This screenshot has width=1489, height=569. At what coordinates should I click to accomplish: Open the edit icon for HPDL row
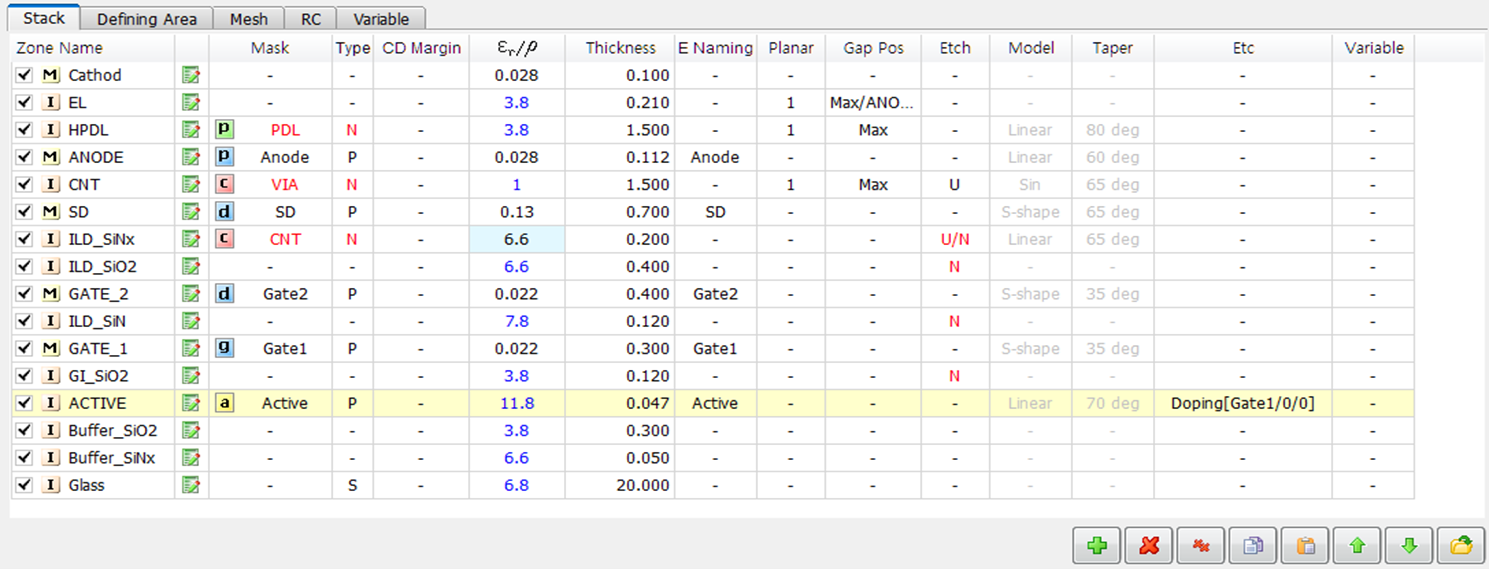tap(191, 130)
